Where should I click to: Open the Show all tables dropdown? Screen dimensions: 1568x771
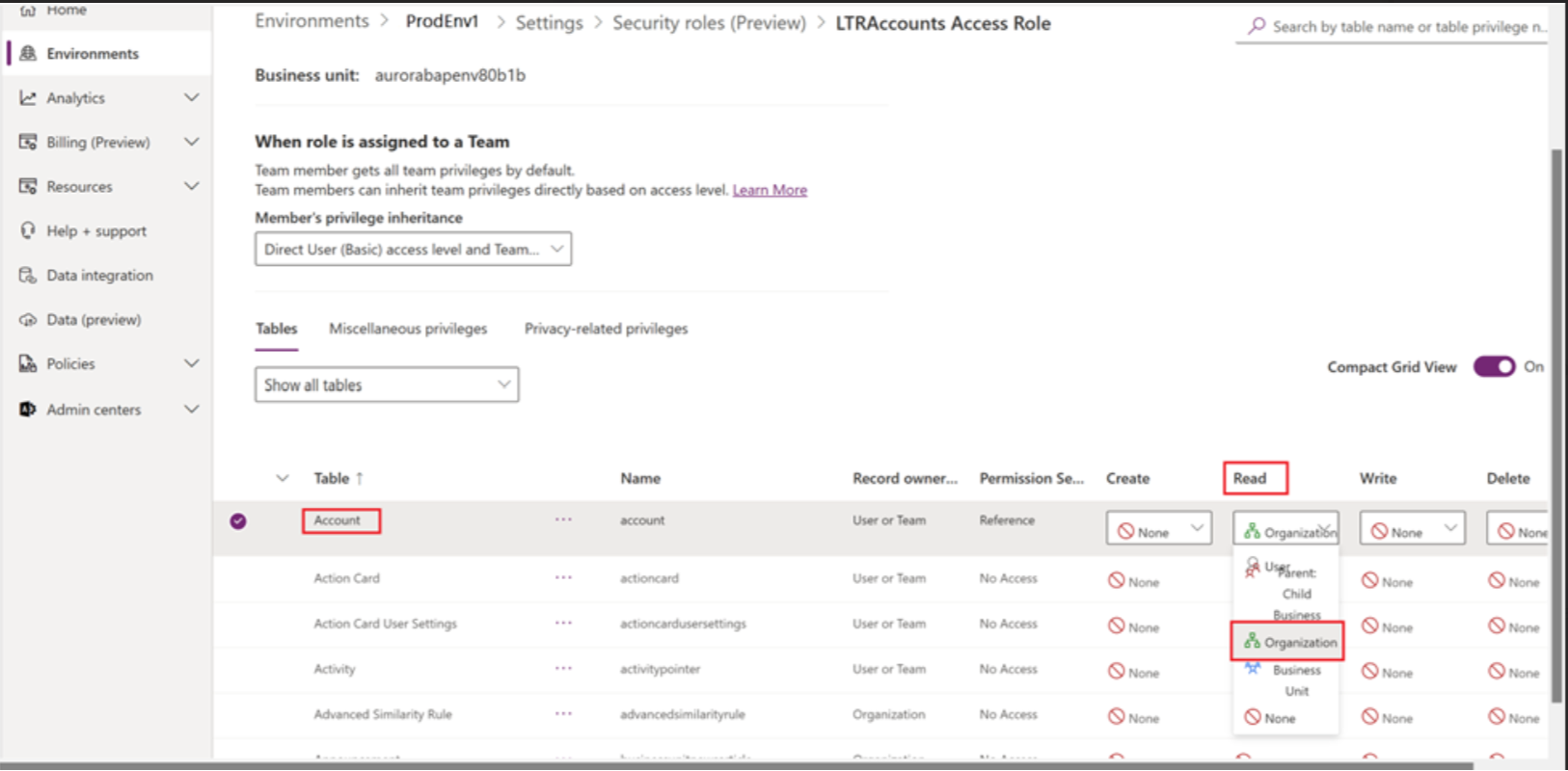387,385
